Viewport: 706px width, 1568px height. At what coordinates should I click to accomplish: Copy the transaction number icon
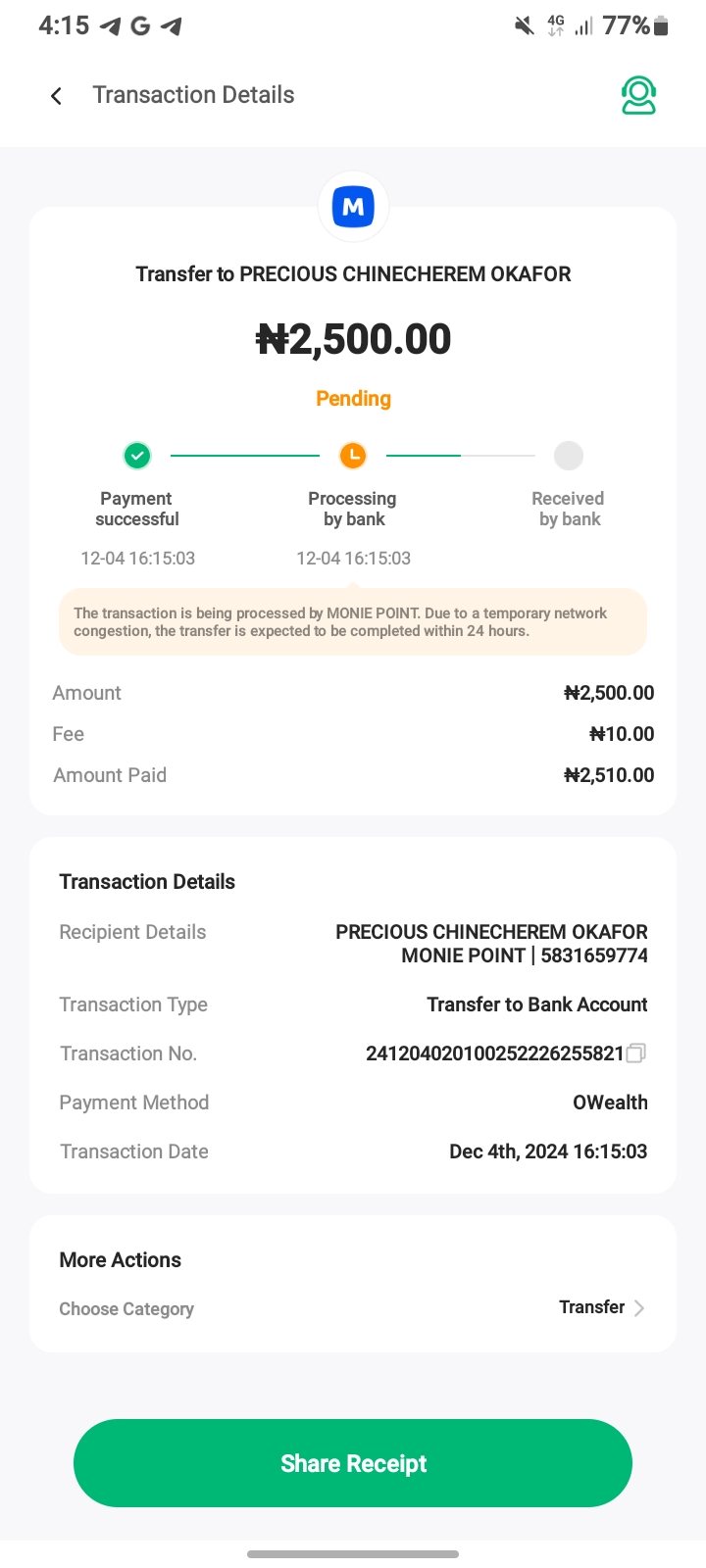[636, 1053]
